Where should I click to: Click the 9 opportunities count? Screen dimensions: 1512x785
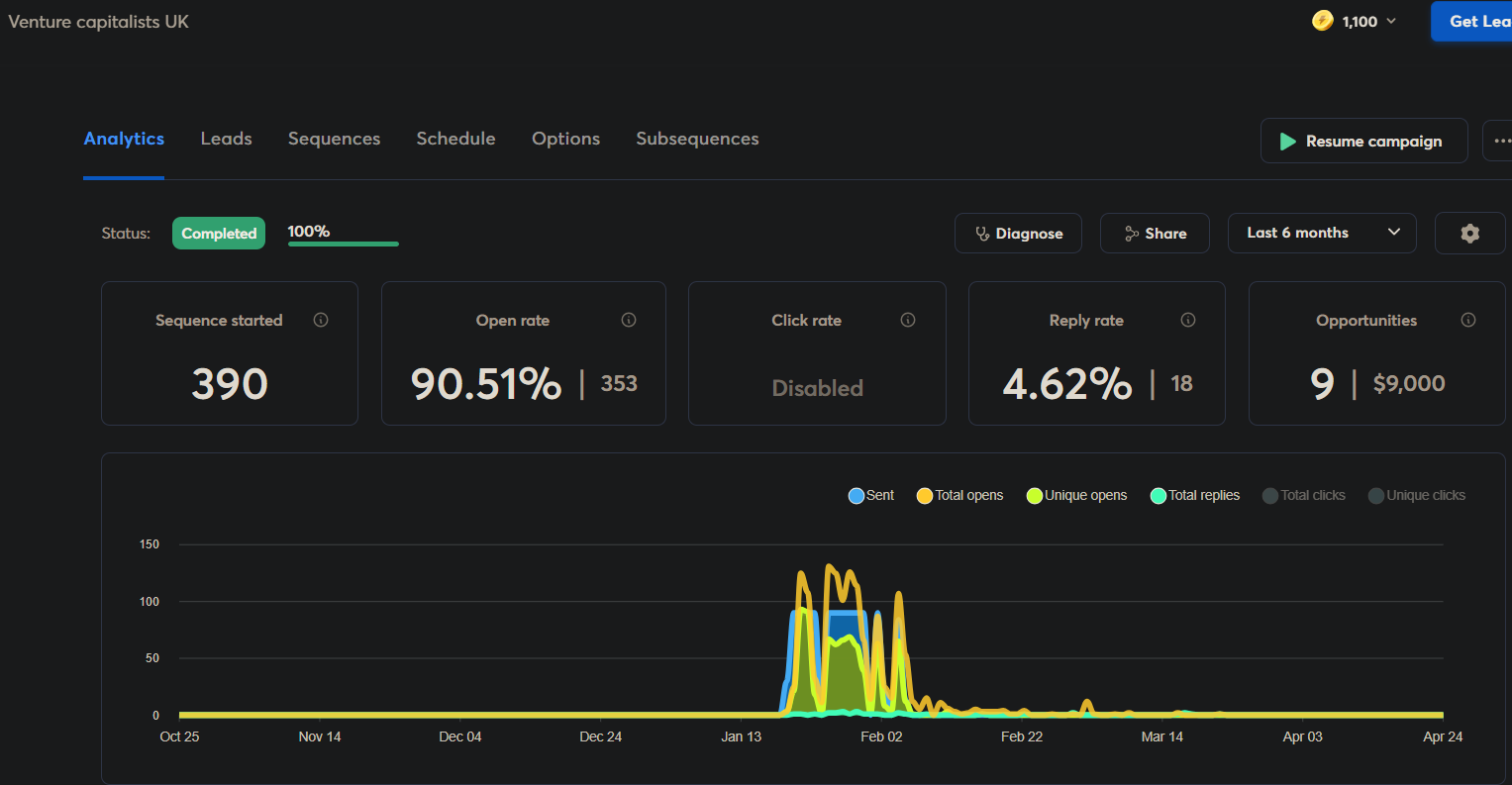[x=1322, y=384]
